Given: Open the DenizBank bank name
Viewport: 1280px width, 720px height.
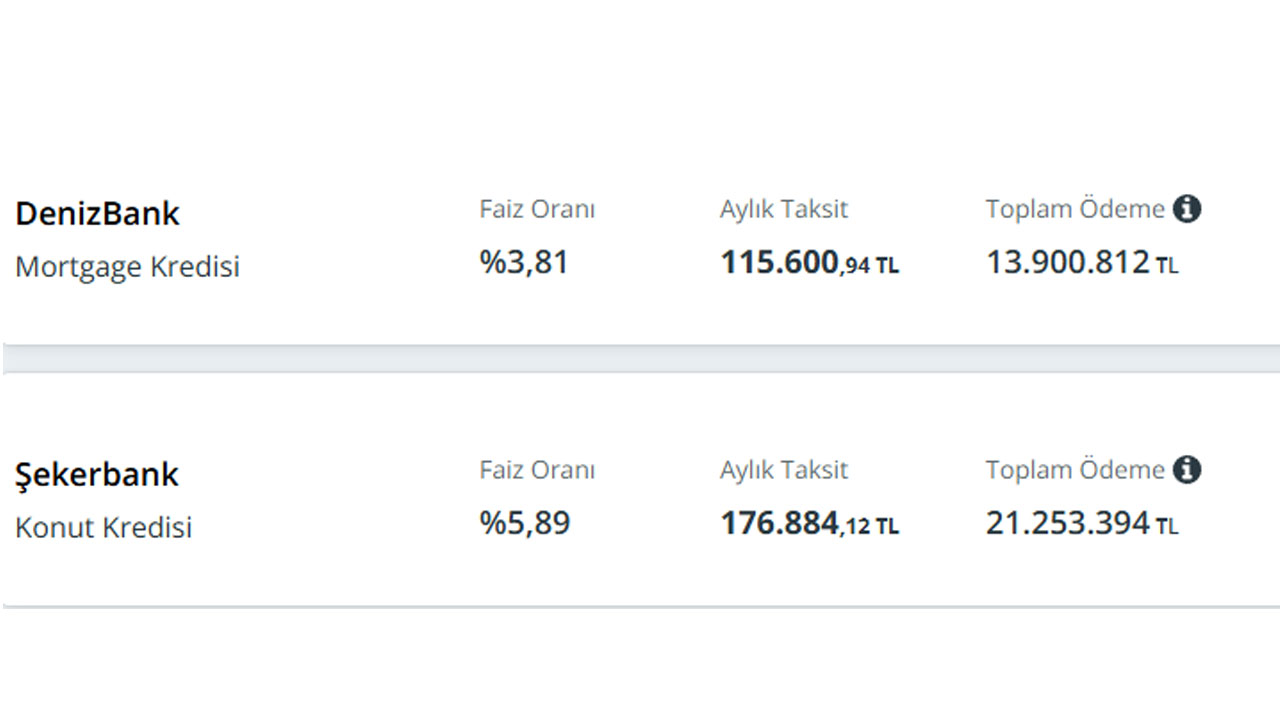Looking at the screenshot, I should 98,213.
